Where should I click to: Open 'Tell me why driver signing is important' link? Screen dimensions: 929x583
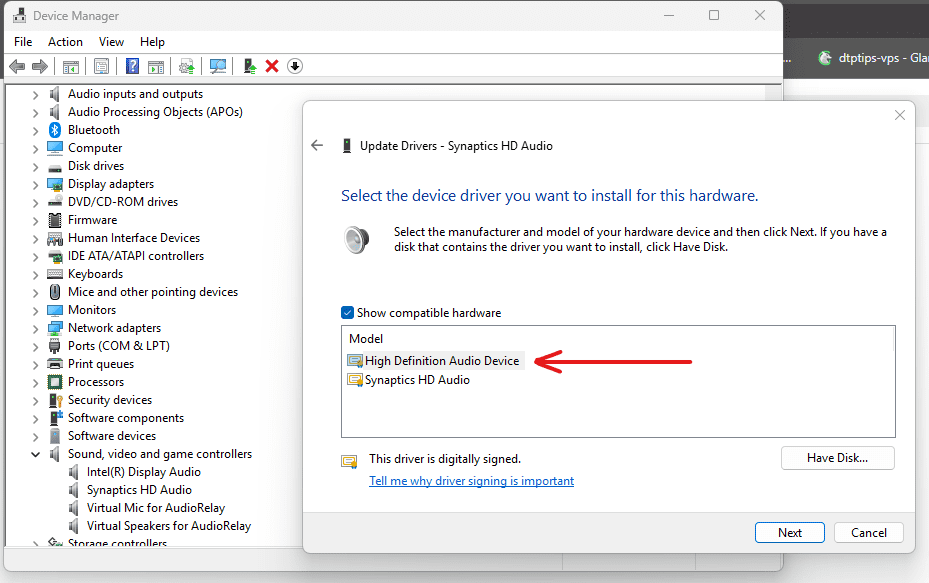pyautogui.click(x=471, y=481)
